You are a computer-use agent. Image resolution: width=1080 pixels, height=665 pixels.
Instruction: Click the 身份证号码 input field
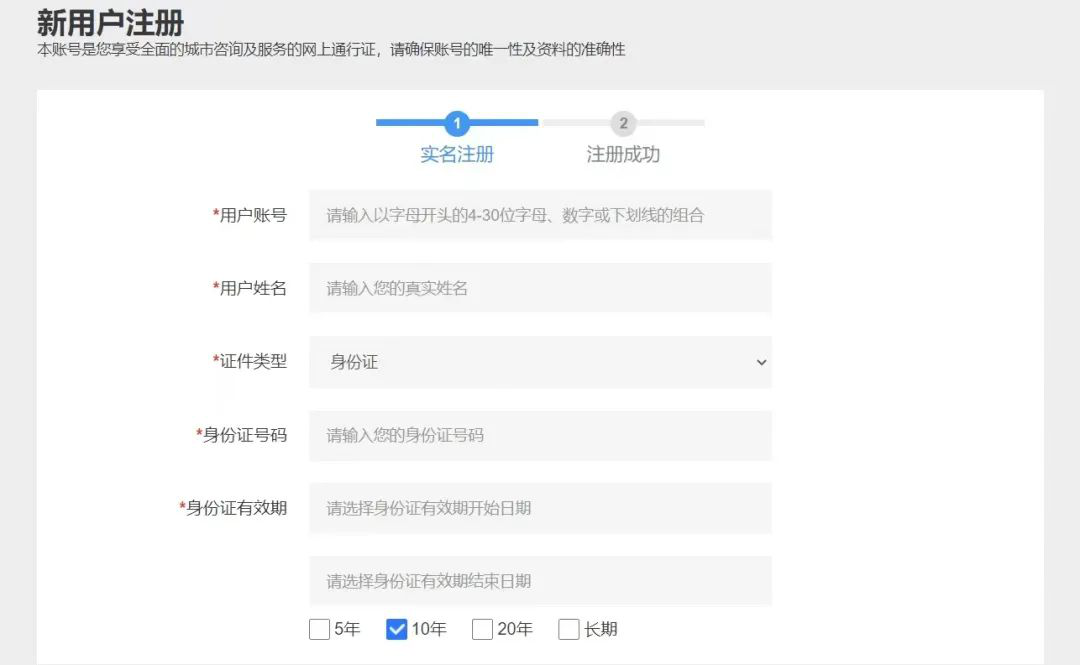pos(540,436)
